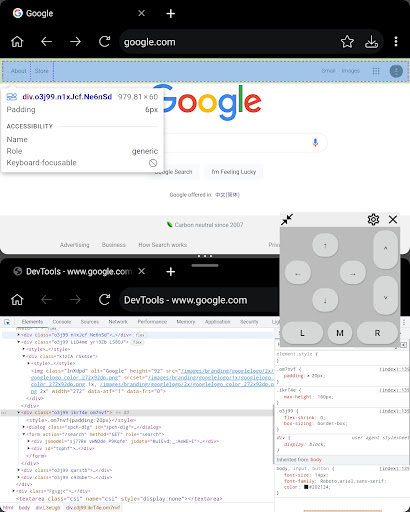
Task: Open the Google apps grid
Action: 376,71
